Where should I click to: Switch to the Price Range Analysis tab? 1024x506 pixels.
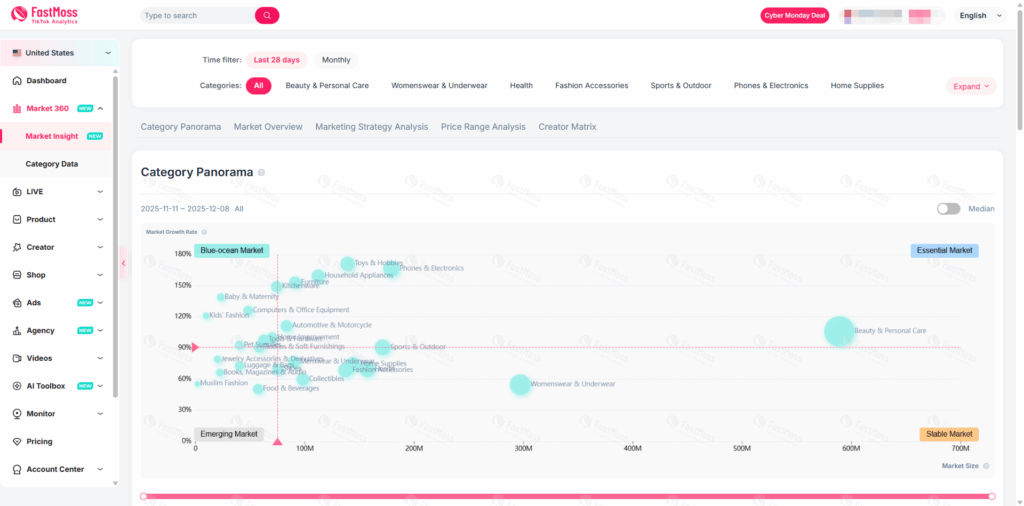tap(483, 127)
